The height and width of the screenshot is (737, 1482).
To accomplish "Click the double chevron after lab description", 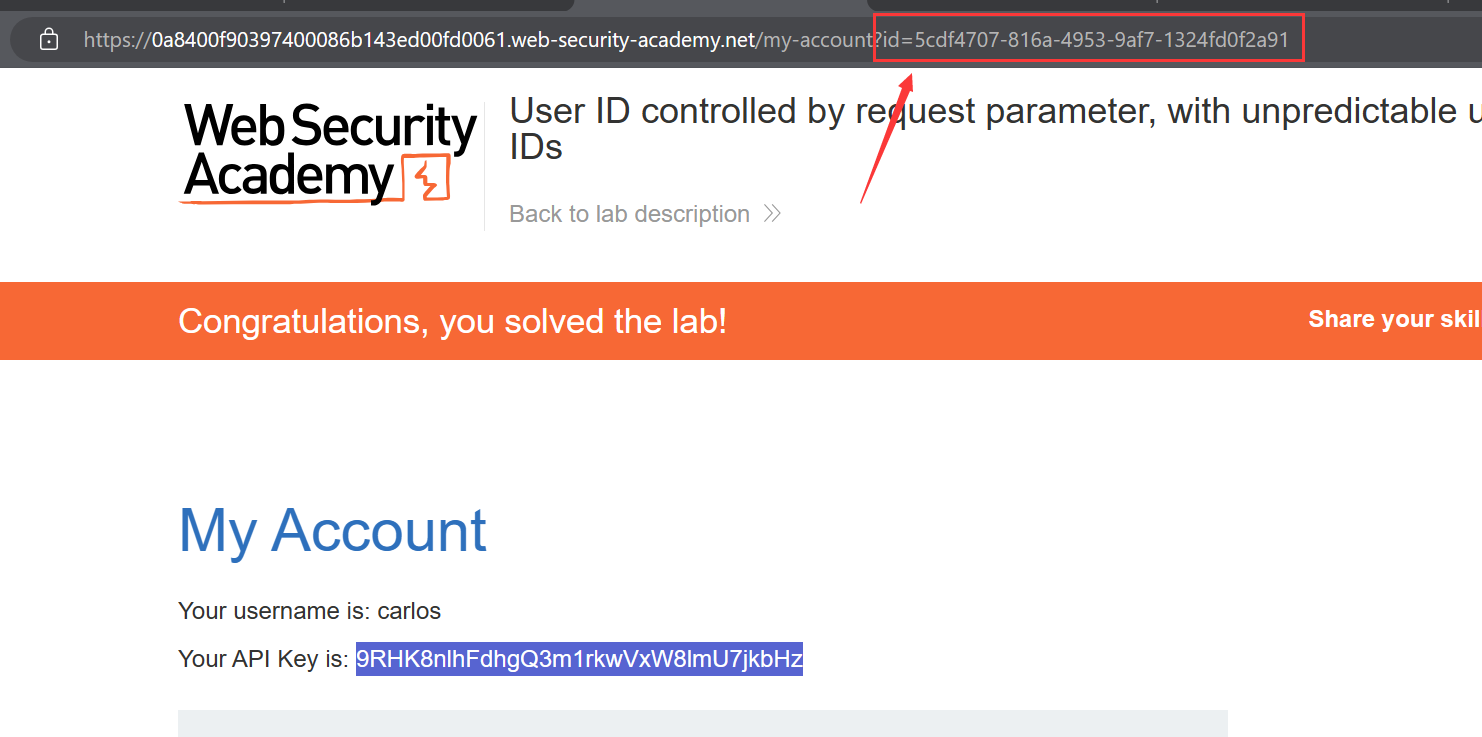I will [x=772, y=214].
